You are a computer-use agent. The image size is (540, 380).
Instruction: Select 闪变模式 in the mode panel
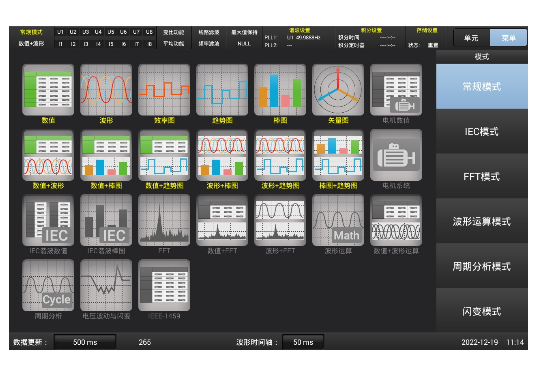tap(481, 311)
